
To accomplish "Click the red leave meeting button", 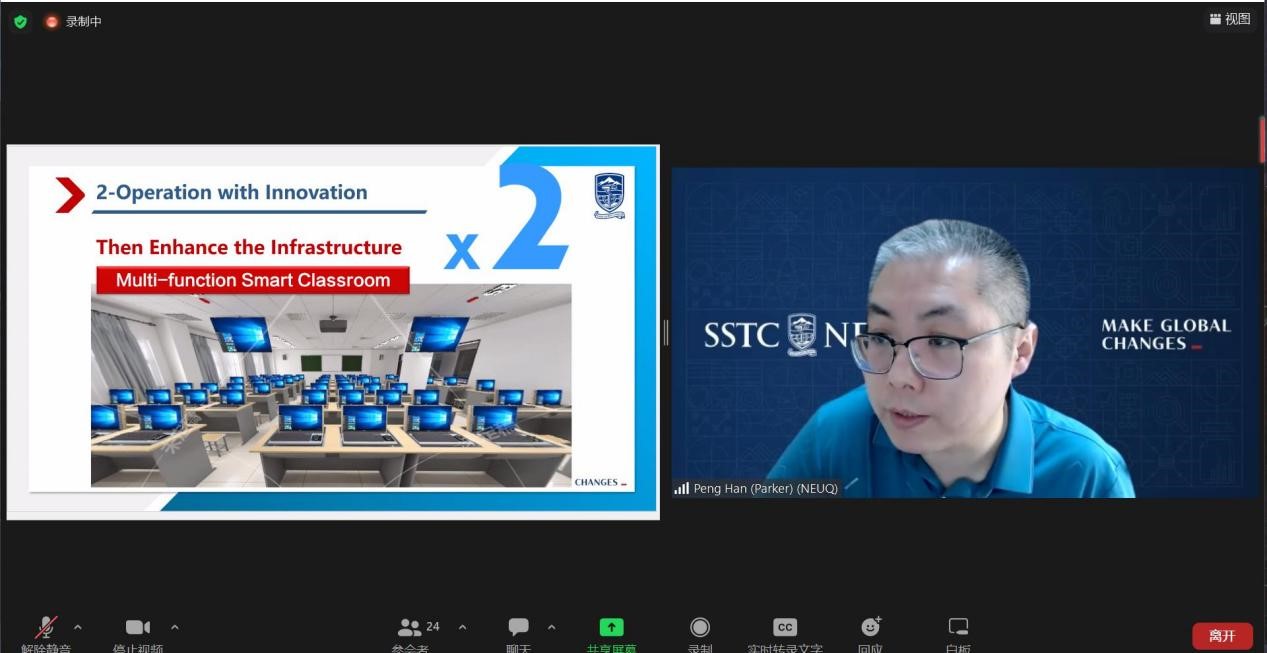I will (x=1222, y=636).
